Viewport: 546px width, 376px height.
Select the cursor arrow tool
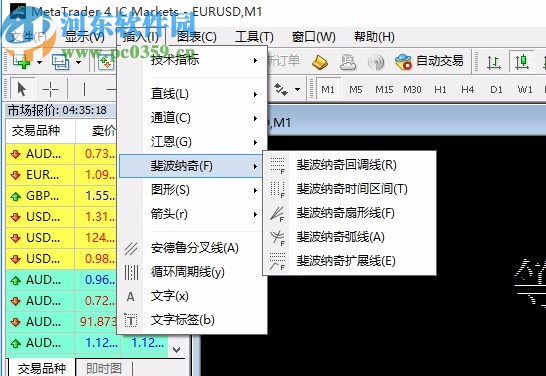pyautogui.click(x=22, y=90)
